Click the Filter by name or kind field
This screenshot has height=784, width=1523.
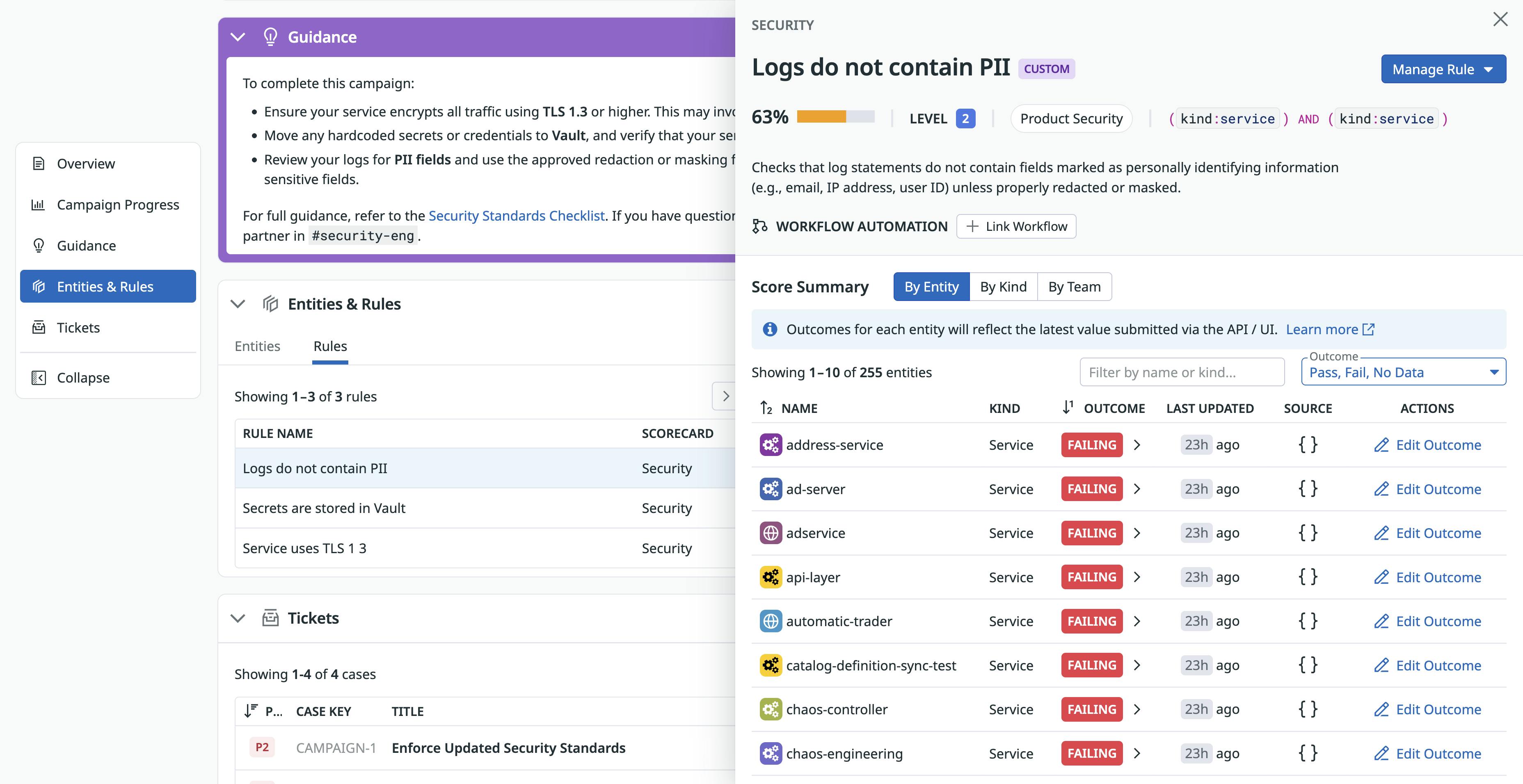pyautogui.click(x=1181, y=371)
